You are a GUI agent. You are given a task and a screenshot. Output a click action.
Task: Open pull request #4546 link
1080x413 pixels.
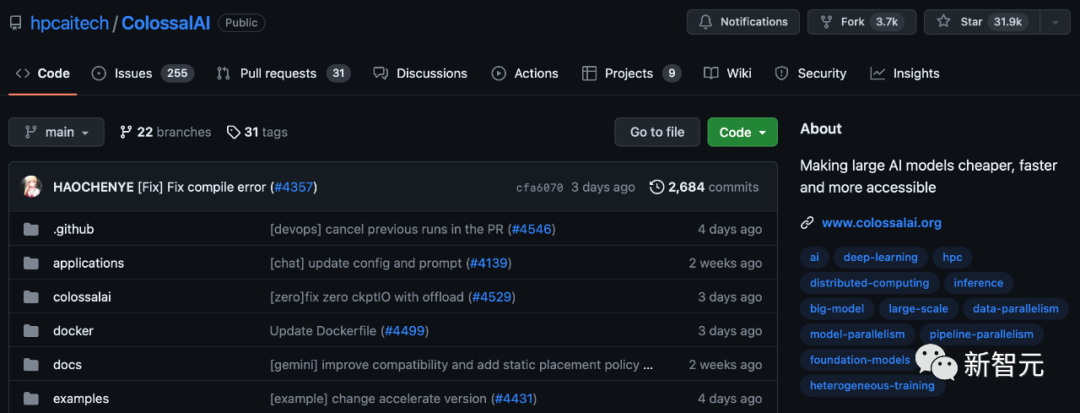[x=531, y=229]
